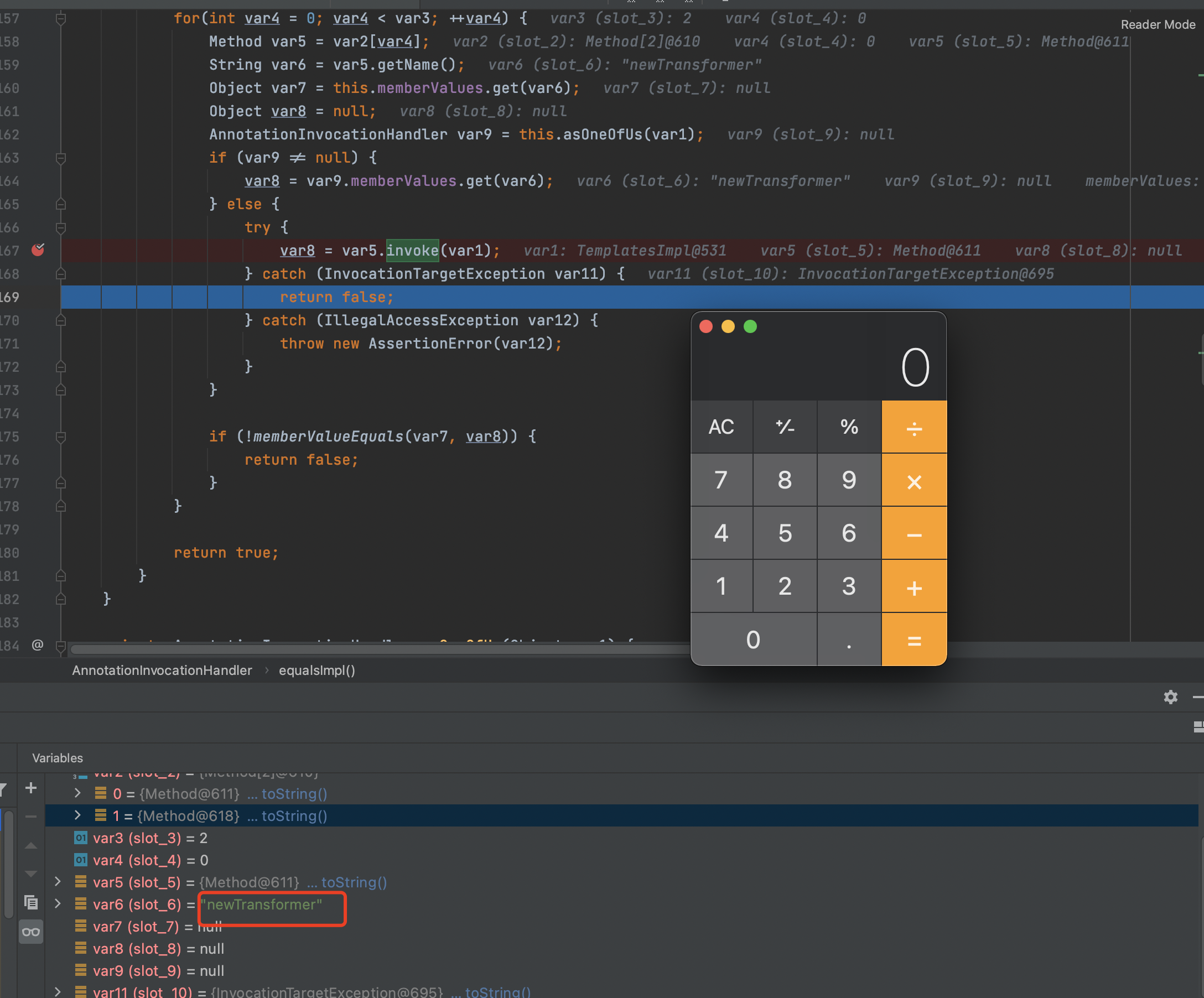Expand var6 (slot_6) variable node

[58, 904]
